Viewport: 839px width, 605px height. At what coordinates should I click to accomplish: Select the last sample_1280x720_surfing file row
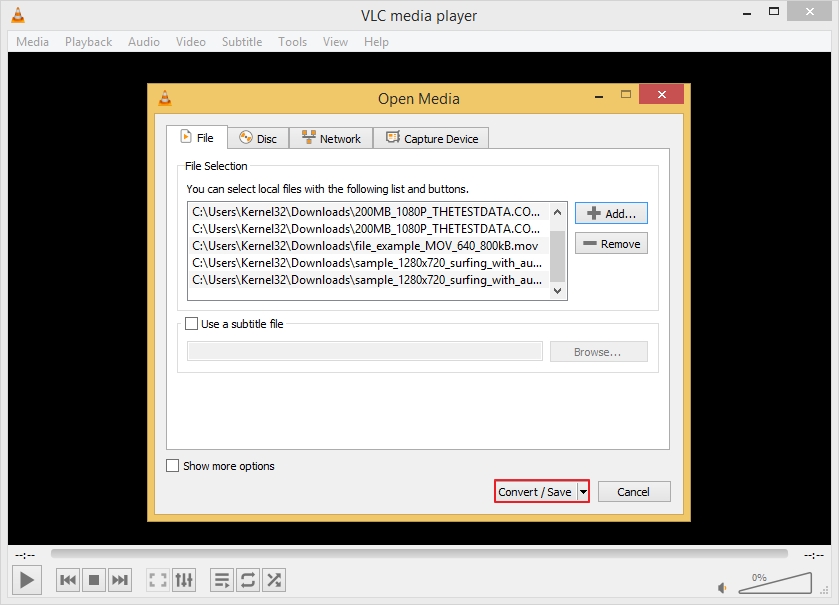(369, 280)
